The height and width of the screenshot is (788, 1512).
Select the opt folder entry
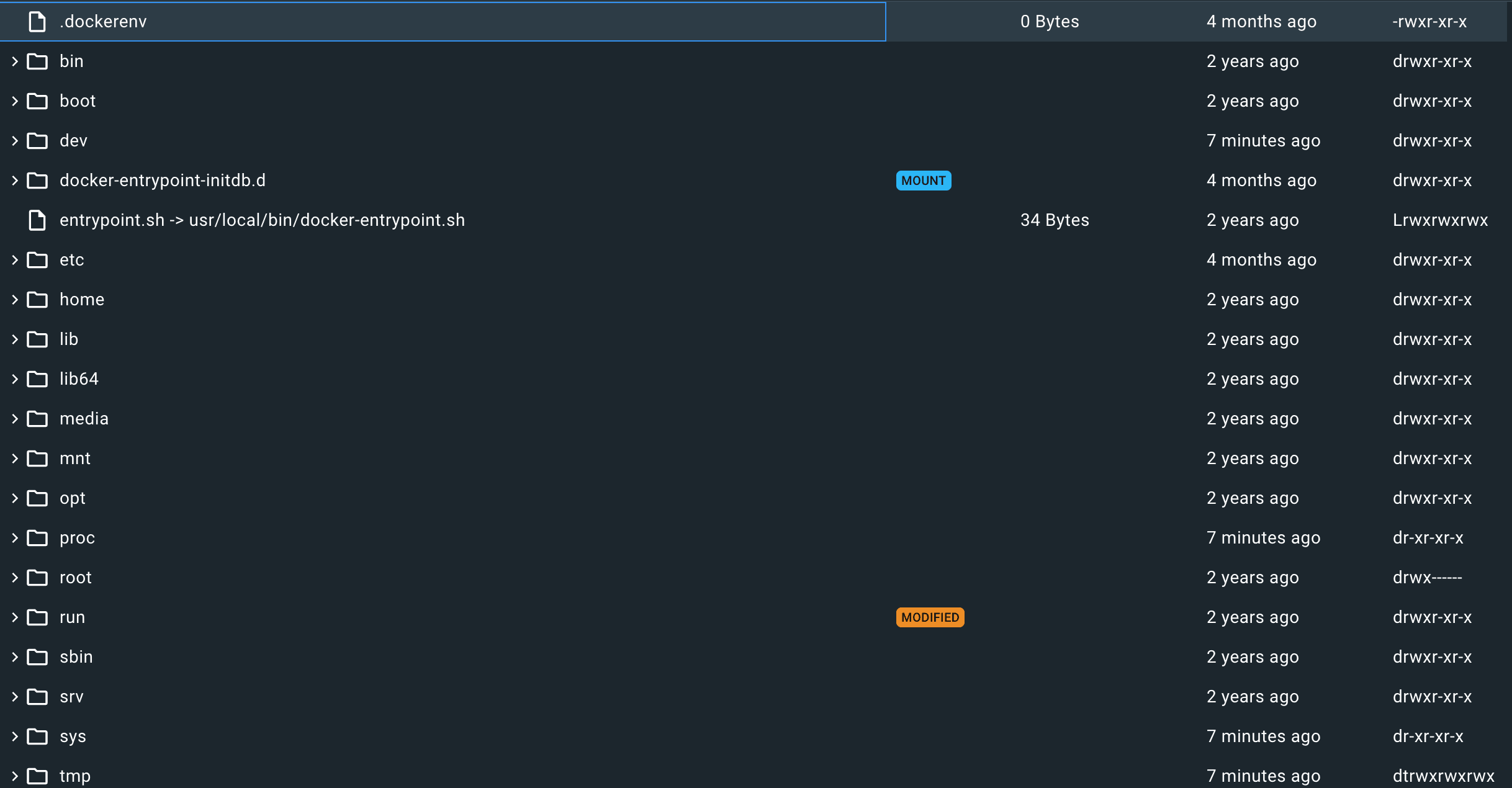pos(73,498)
